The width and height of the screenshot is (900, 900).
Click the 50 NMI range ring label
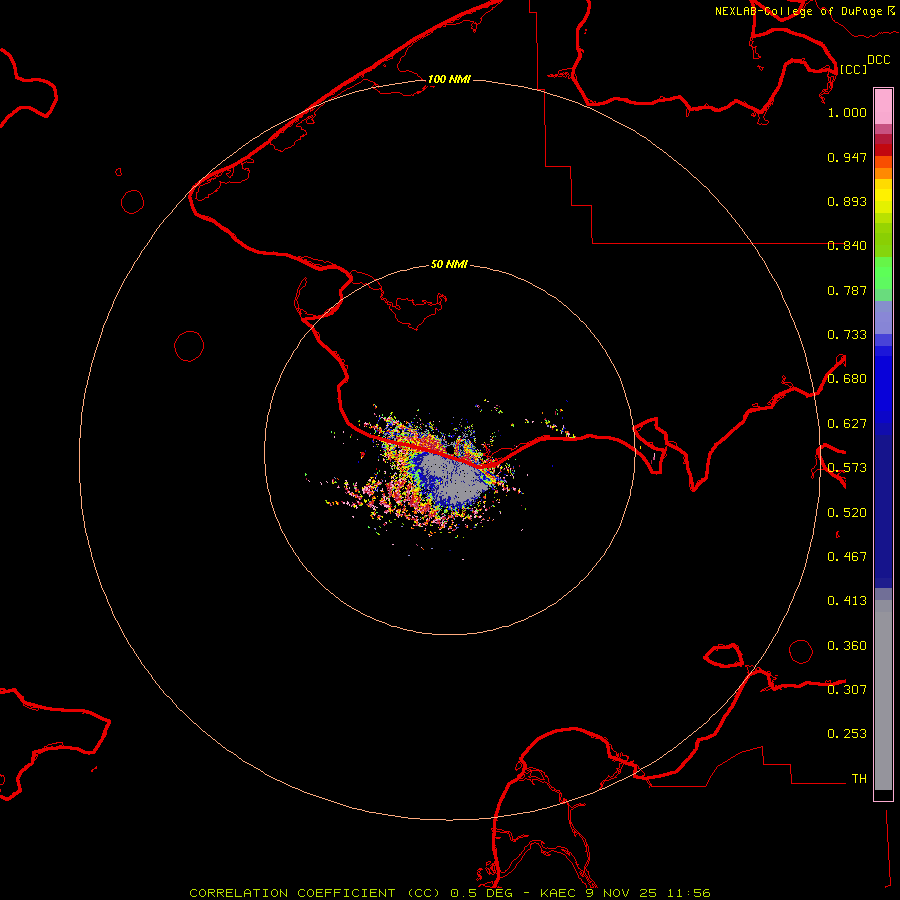(x=449, y=264)
